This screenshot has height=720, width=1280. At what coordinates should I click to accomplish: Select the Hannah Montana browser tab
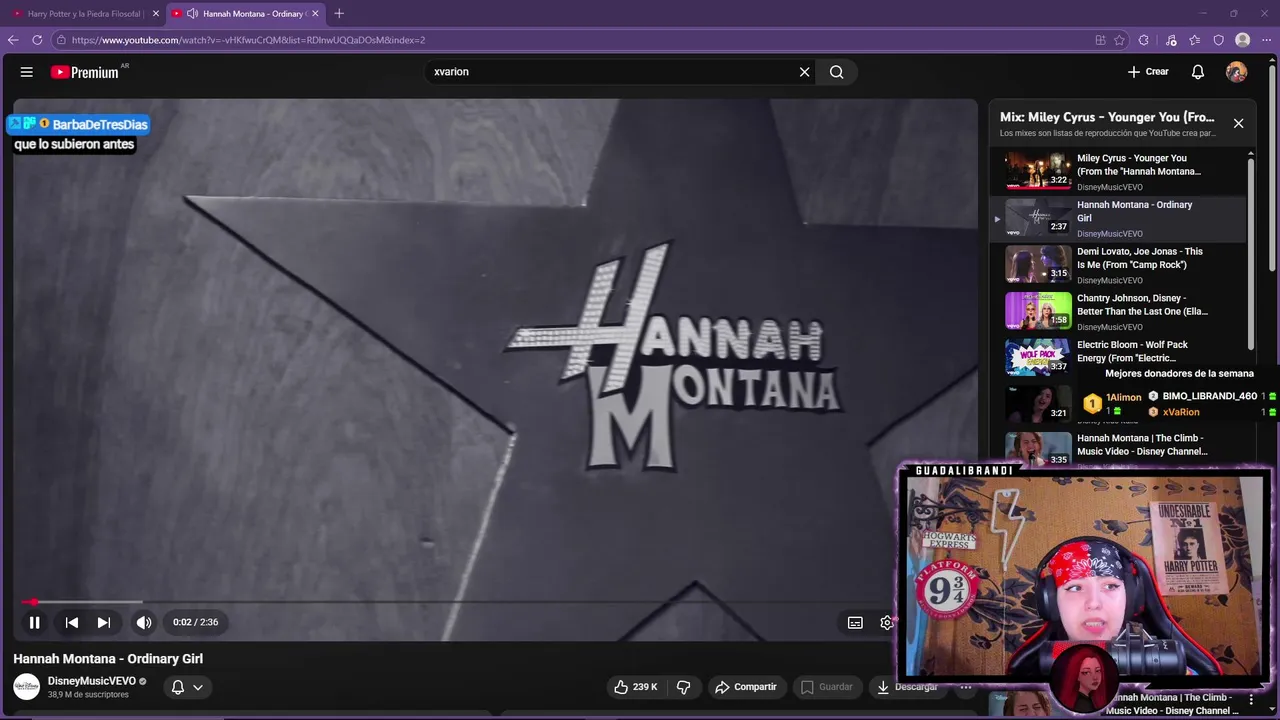[x=245, y=14]
